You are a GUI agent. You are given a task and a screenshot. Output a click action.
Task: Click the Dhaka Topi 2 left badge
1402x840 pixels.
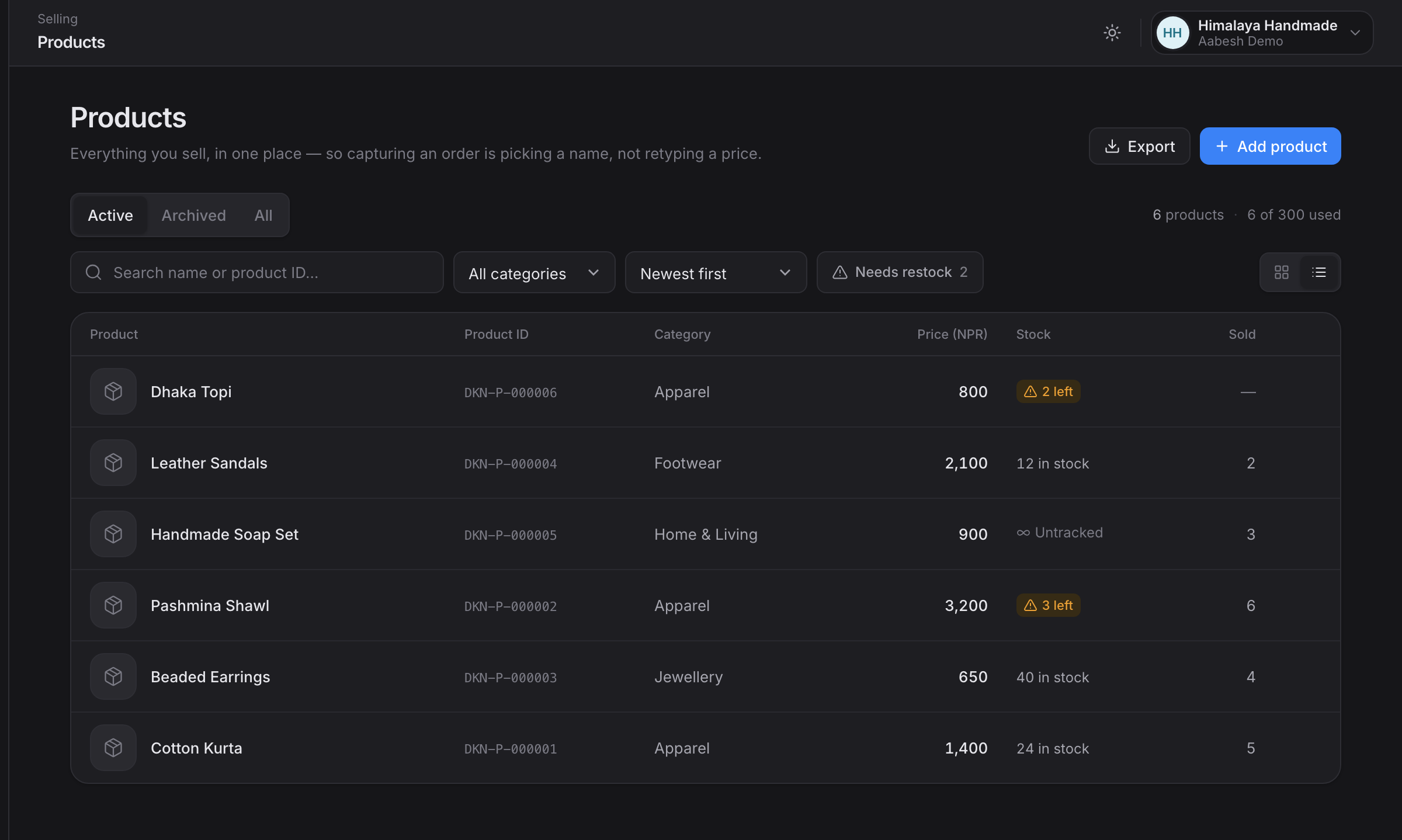pos(1048,391)
